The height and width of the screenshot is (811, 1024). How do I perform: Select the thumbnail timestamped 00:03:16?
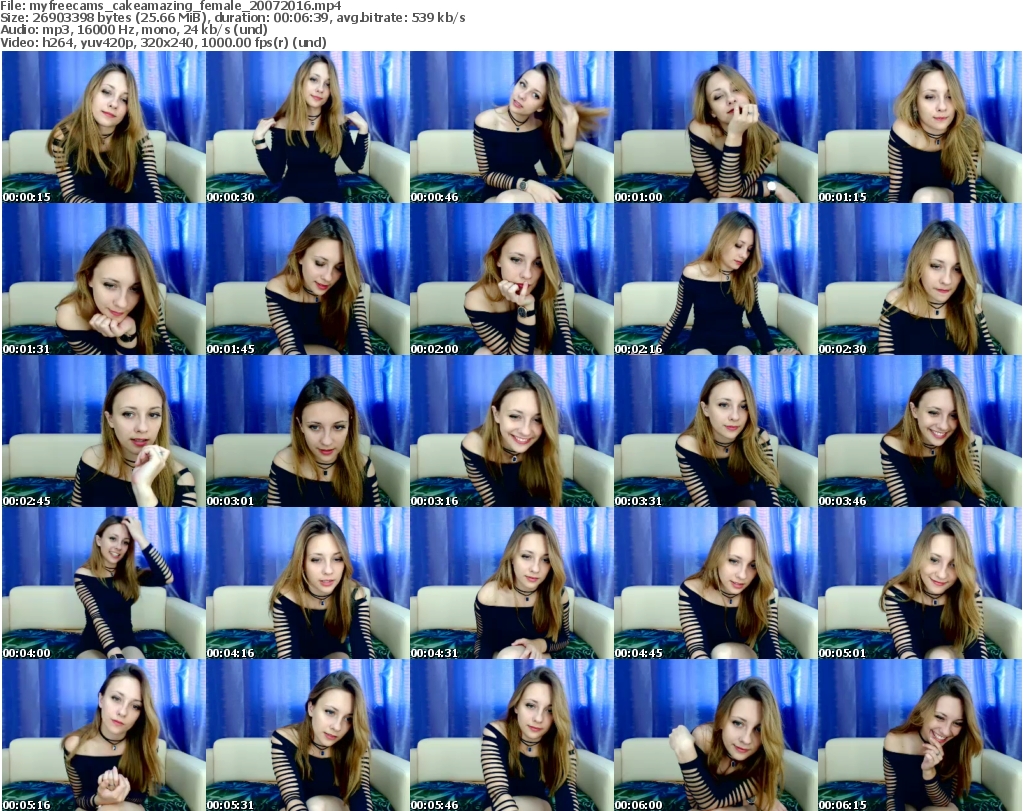(511, 431)
